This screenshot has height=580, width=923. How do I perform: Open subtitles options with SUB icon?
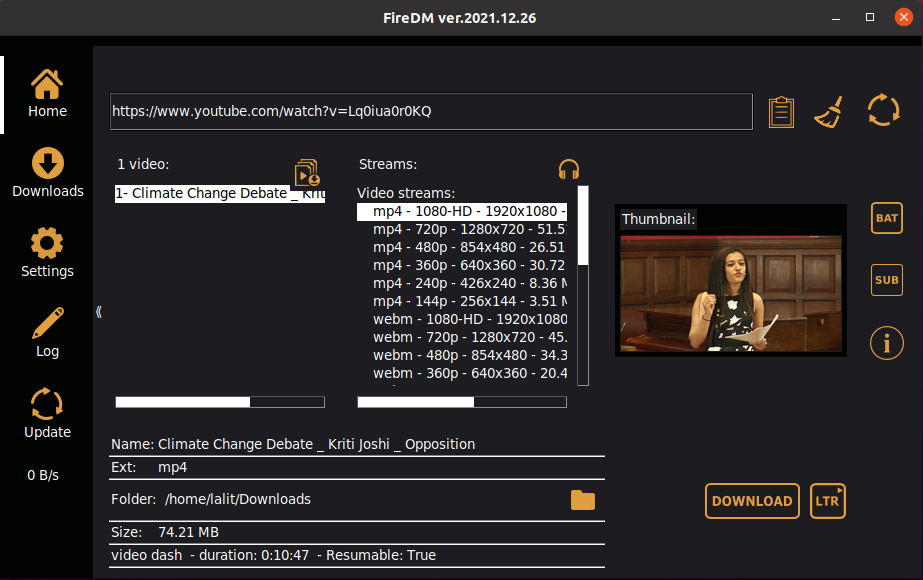pyautogui.click(x=886, y=280)
